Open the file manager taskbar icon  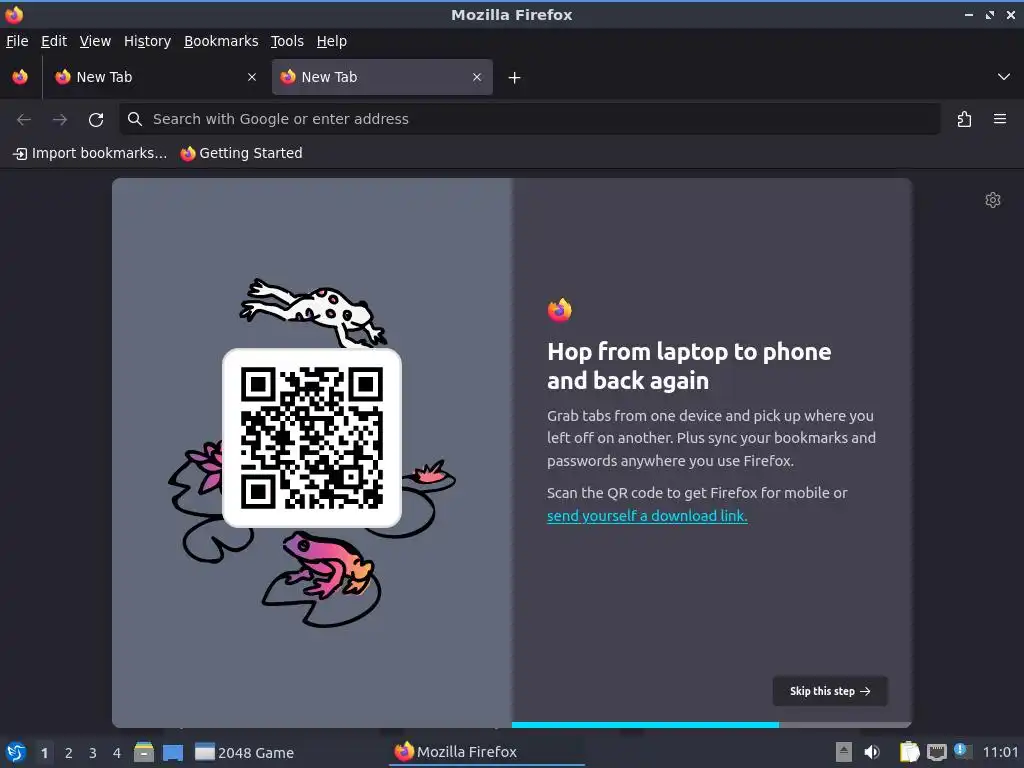pyautogui.click(x=144, y=752)
